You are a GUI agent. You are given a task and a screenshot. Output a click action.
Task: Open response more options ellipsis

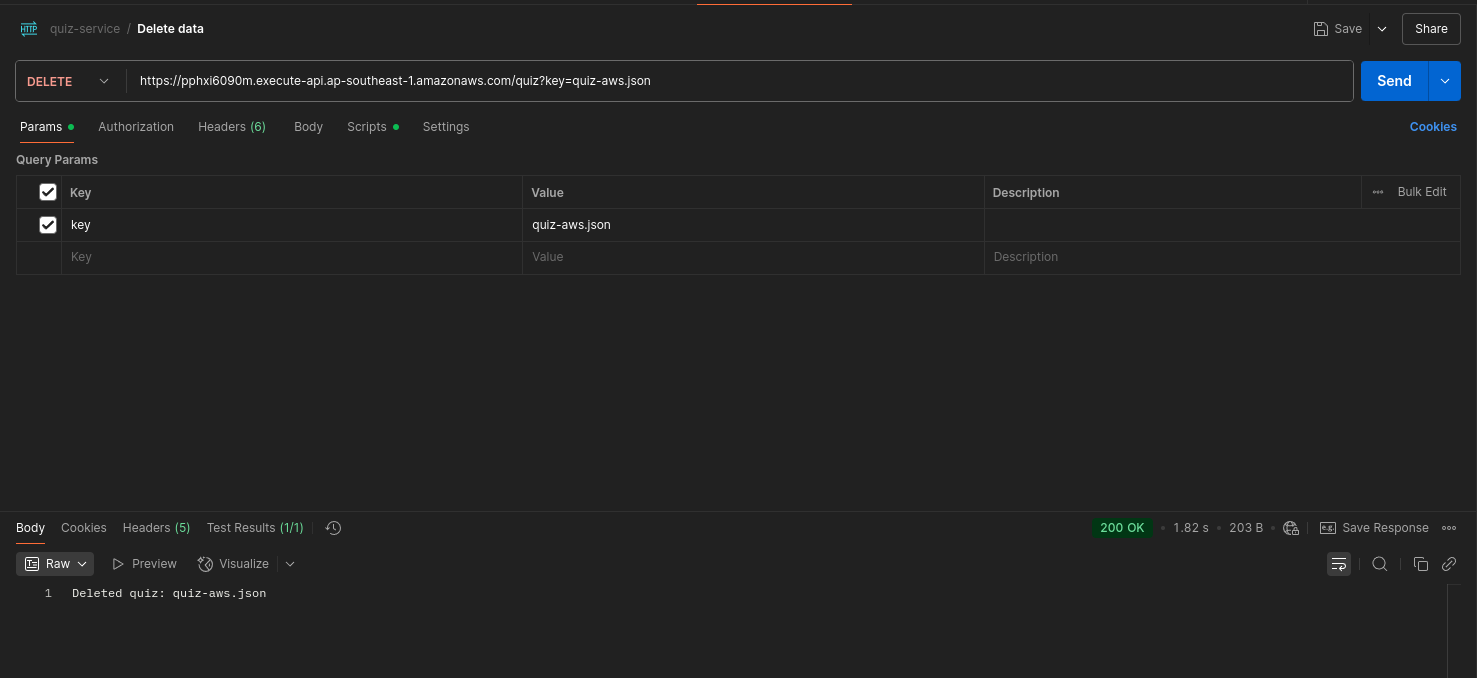(1449, 528)
